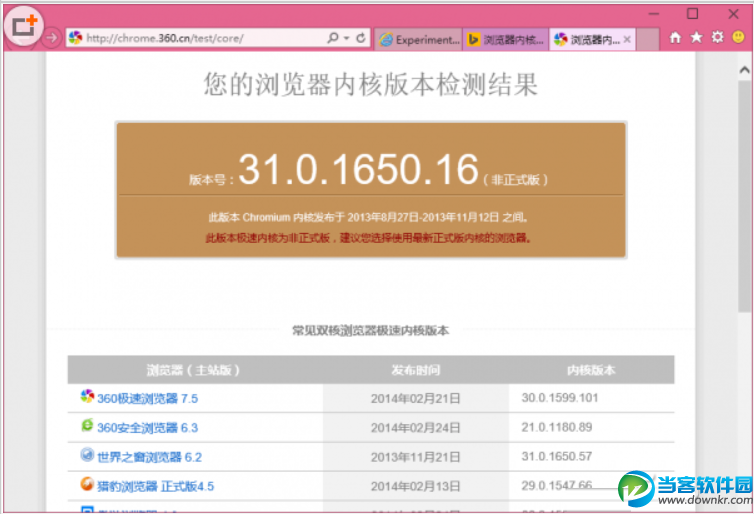Click the date cell 2014年02月13日

pyautogui.click(x=415, y=487)
